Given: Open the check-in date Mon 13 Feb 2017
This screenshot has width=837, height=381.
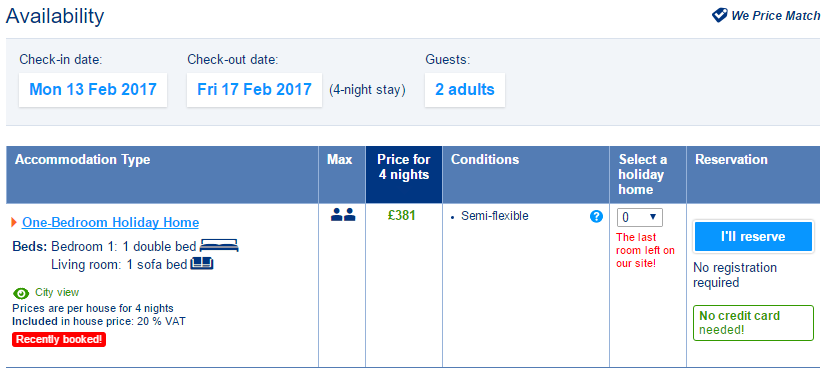Looking at the screenshot, I should 93,90.
